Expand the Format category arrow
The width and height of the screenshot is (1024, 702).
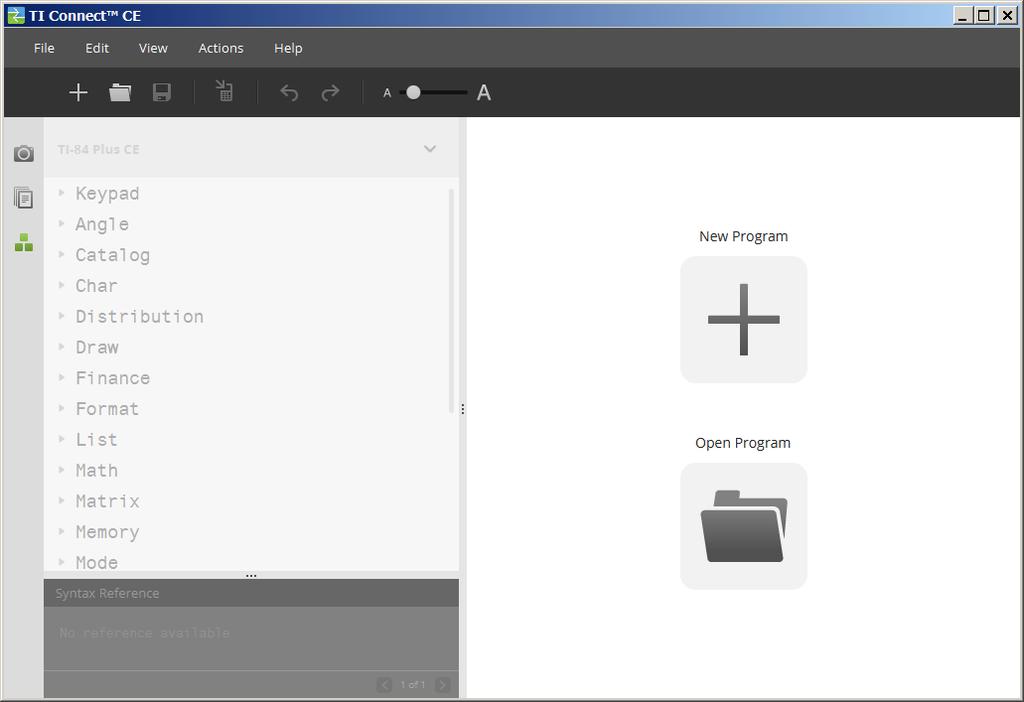pyautogui.click(x=61, y=407)
